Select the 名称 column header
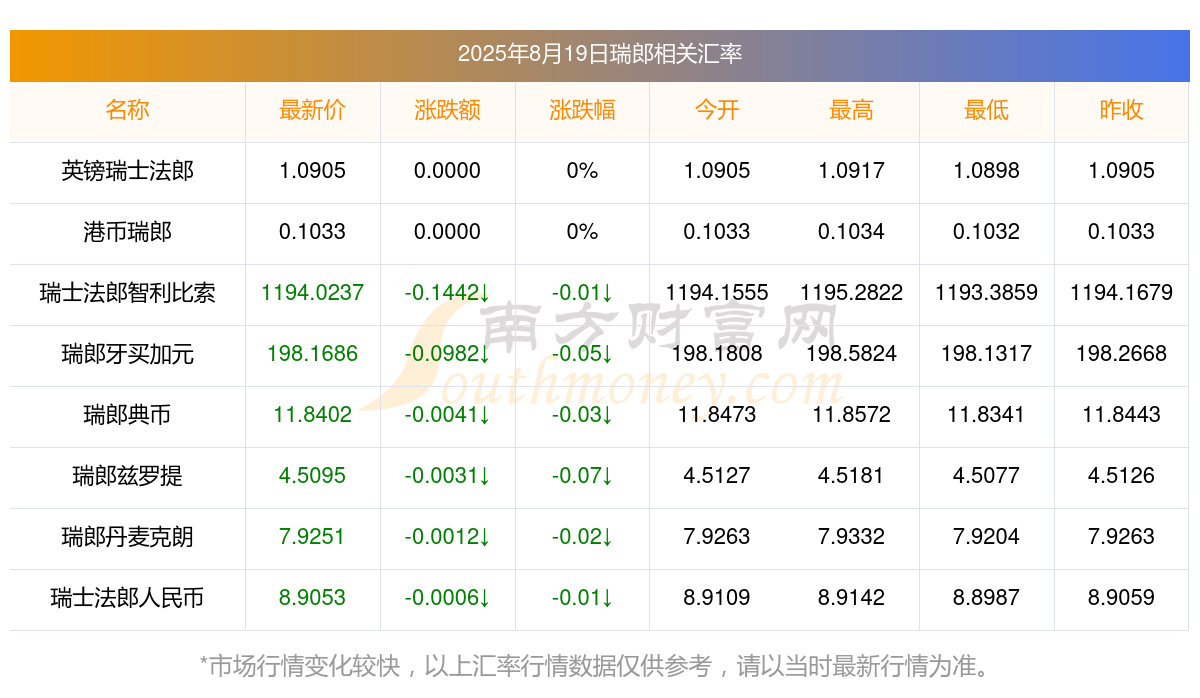This screenshot has height=698, width=1200. coord(127,110)
